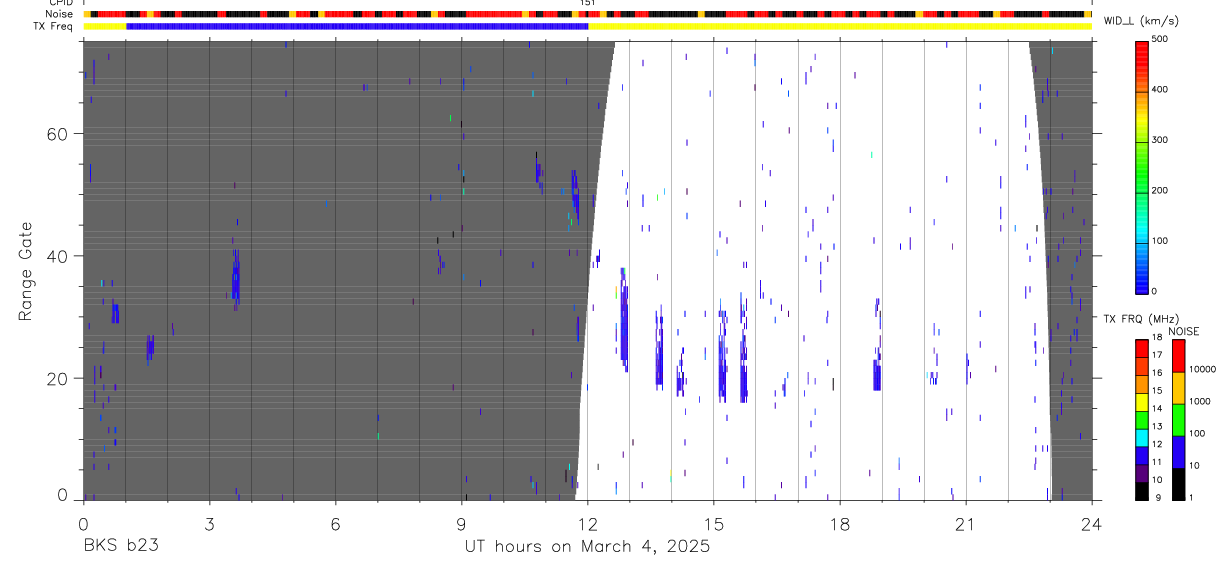Click the 21 tick on the UT hours axis

coord(965,524)
